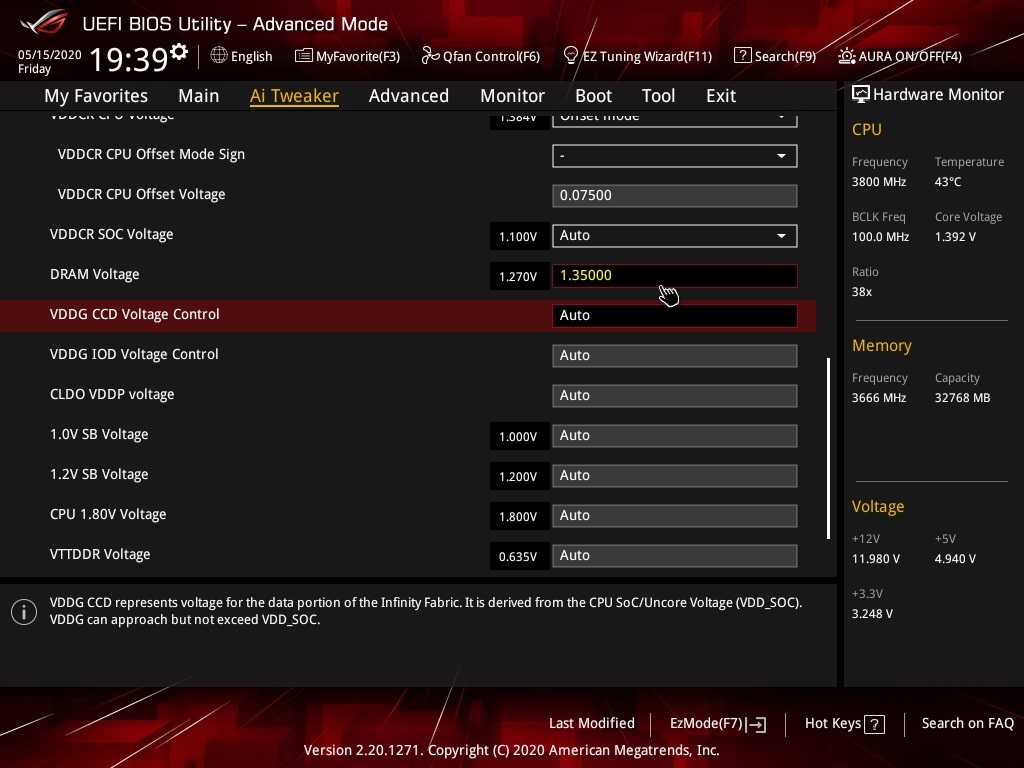Screen dimensions: 1024x768
Task: Open the Advanced tab
Action: (409, 96)
